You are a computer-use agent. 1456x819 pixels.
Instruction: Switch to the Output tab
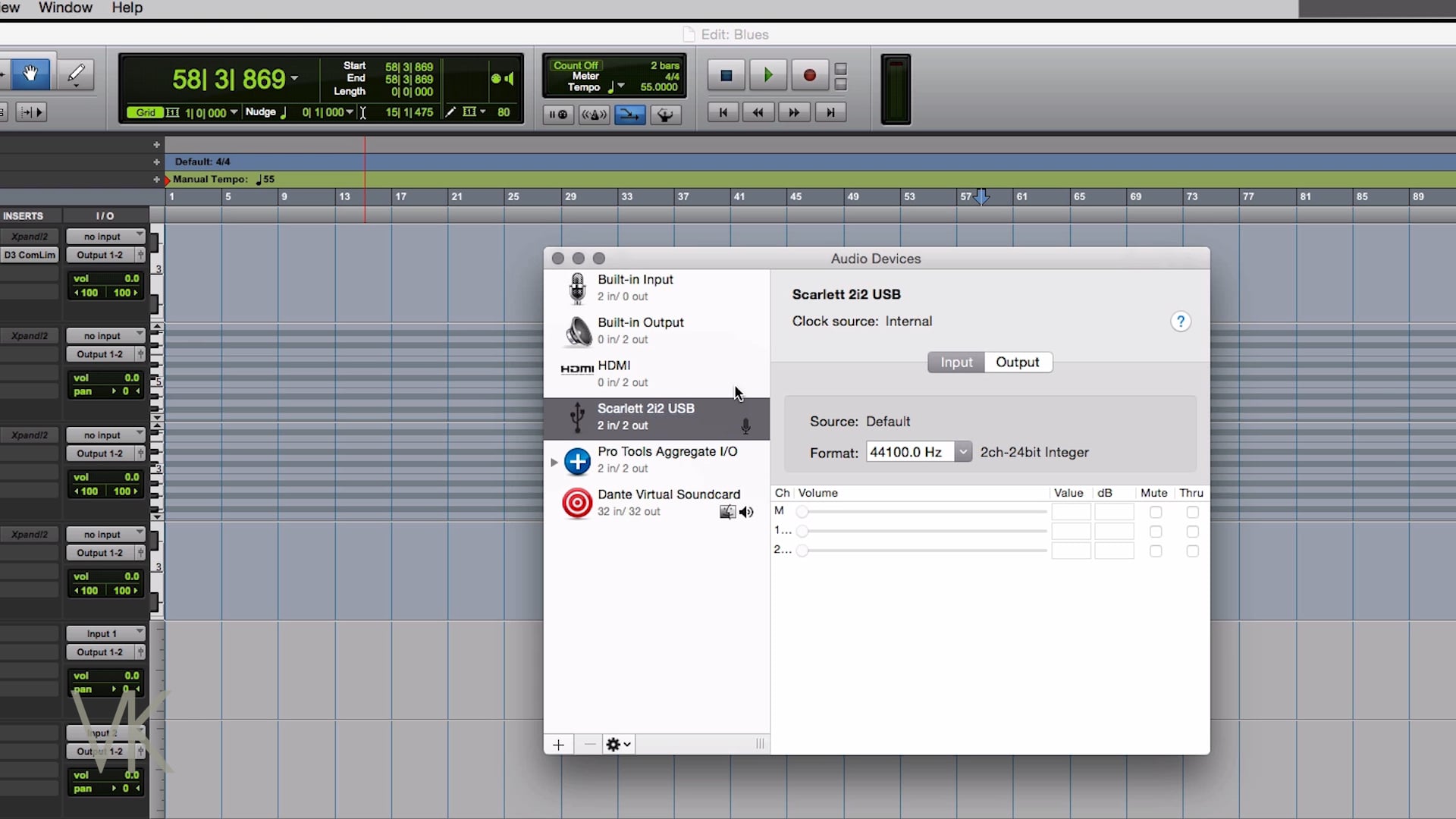pos(1017,362)
